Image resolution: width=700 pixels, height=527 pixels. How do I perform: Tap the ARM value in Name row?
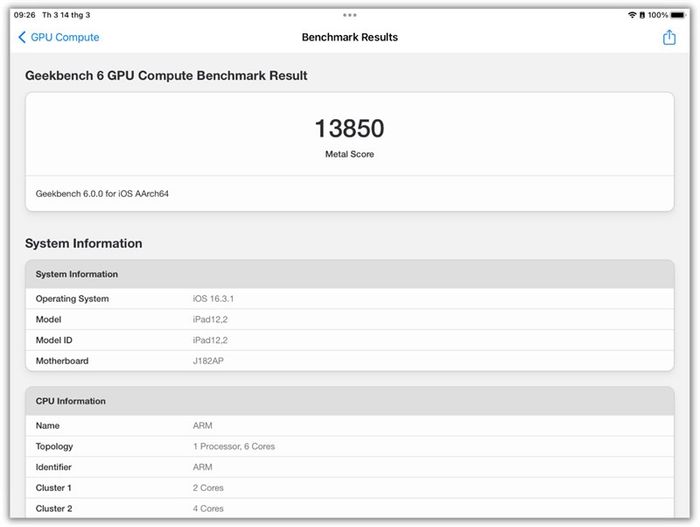(x=202, y=426)
